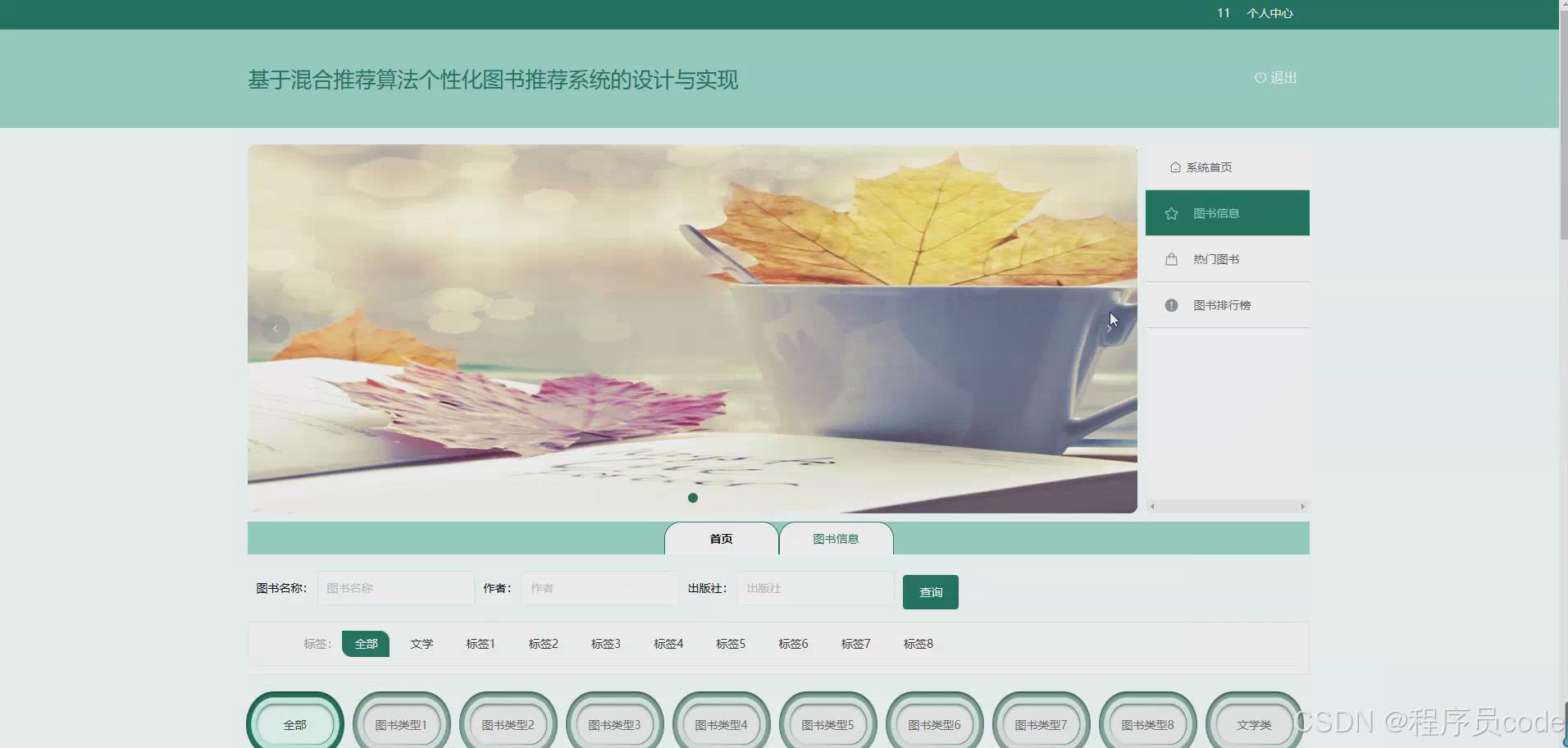
Task: Focus the 作者 input field
Action: pos(600,588)
